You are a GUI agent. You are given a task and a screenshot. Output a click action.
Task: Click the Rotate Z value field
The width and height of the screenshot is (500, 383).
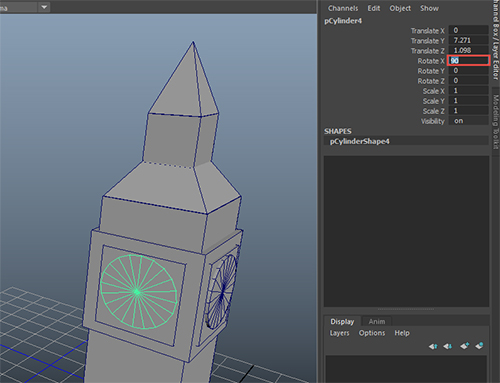[x=468, y=81]
